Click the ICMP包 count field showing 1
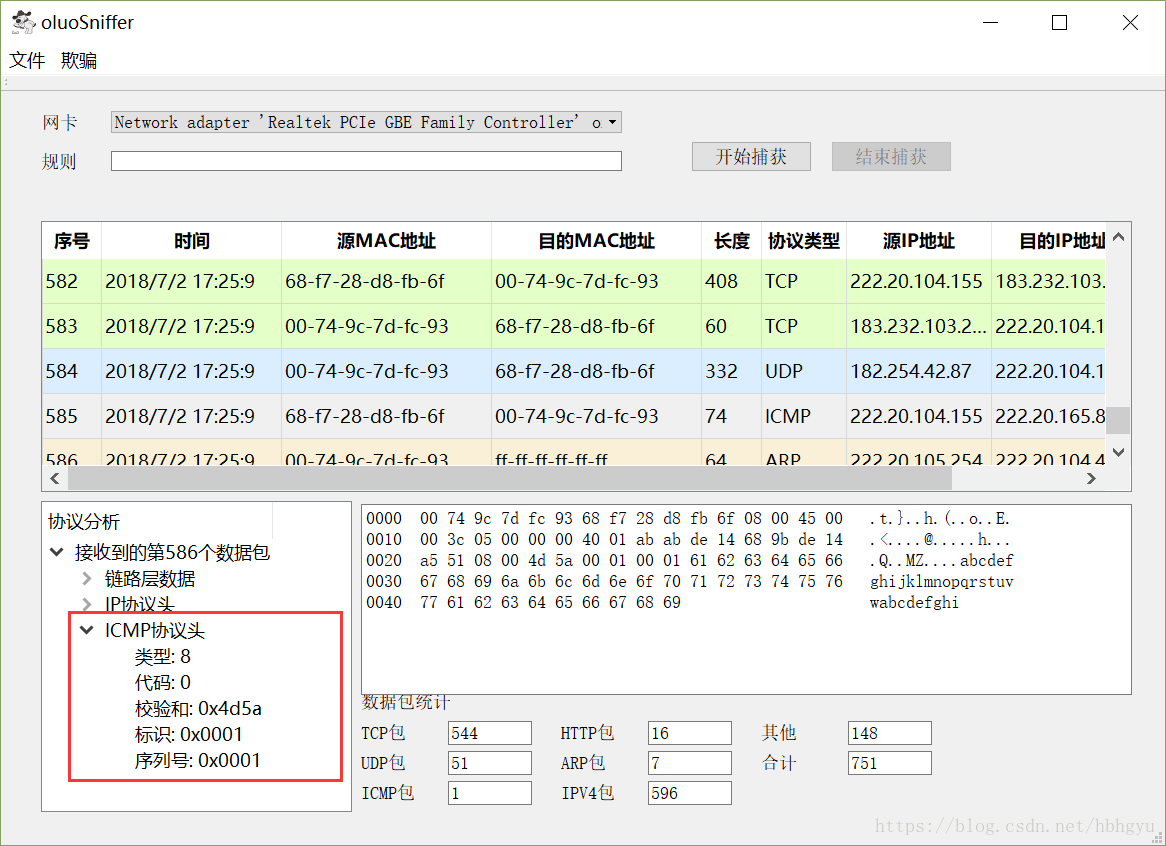Viewport: 1166px width, 846px height. pyautogui.click(x=490, y=793)
